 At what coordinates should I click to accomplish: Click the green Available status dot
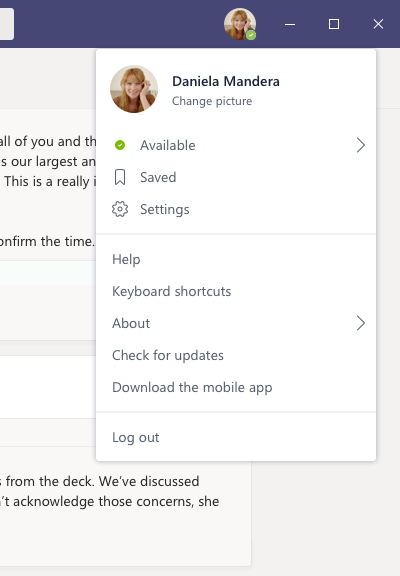tap(120, 145)
